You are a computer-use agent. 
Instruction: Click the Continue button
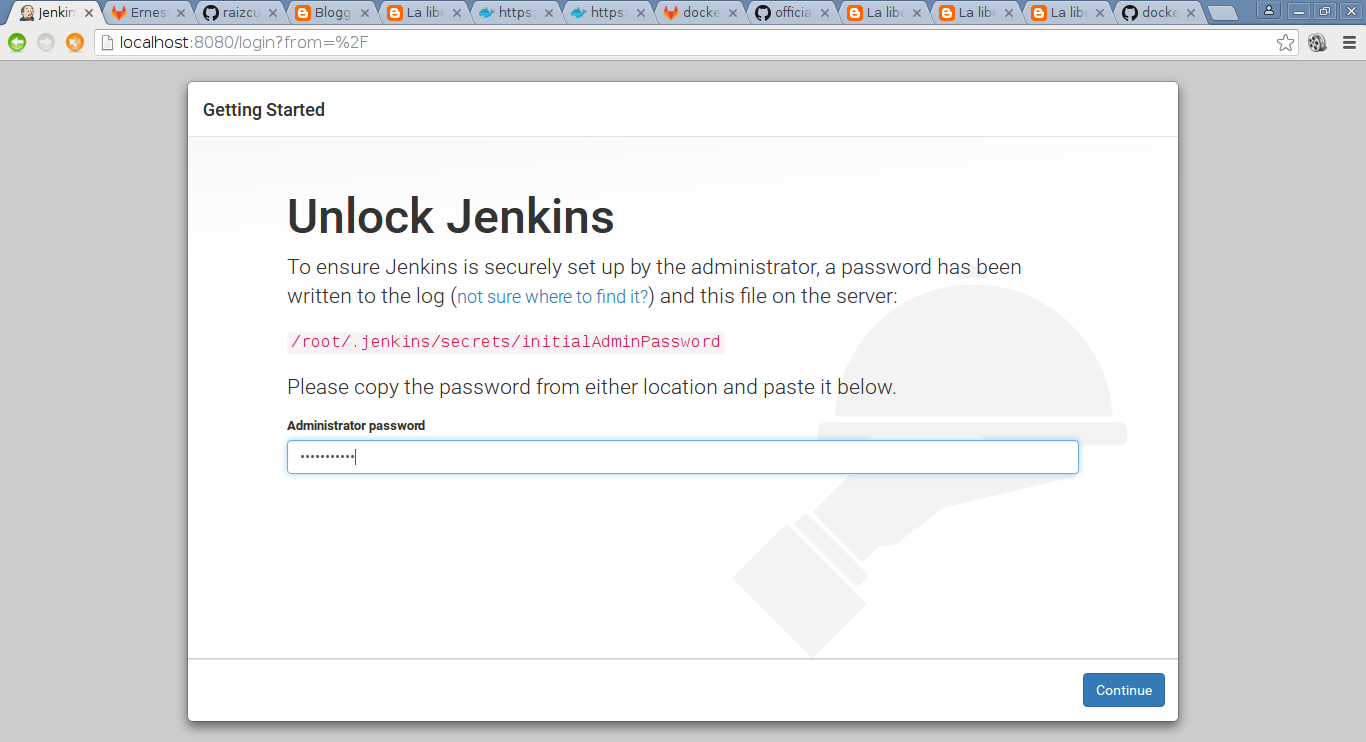tap(1123, 690)
